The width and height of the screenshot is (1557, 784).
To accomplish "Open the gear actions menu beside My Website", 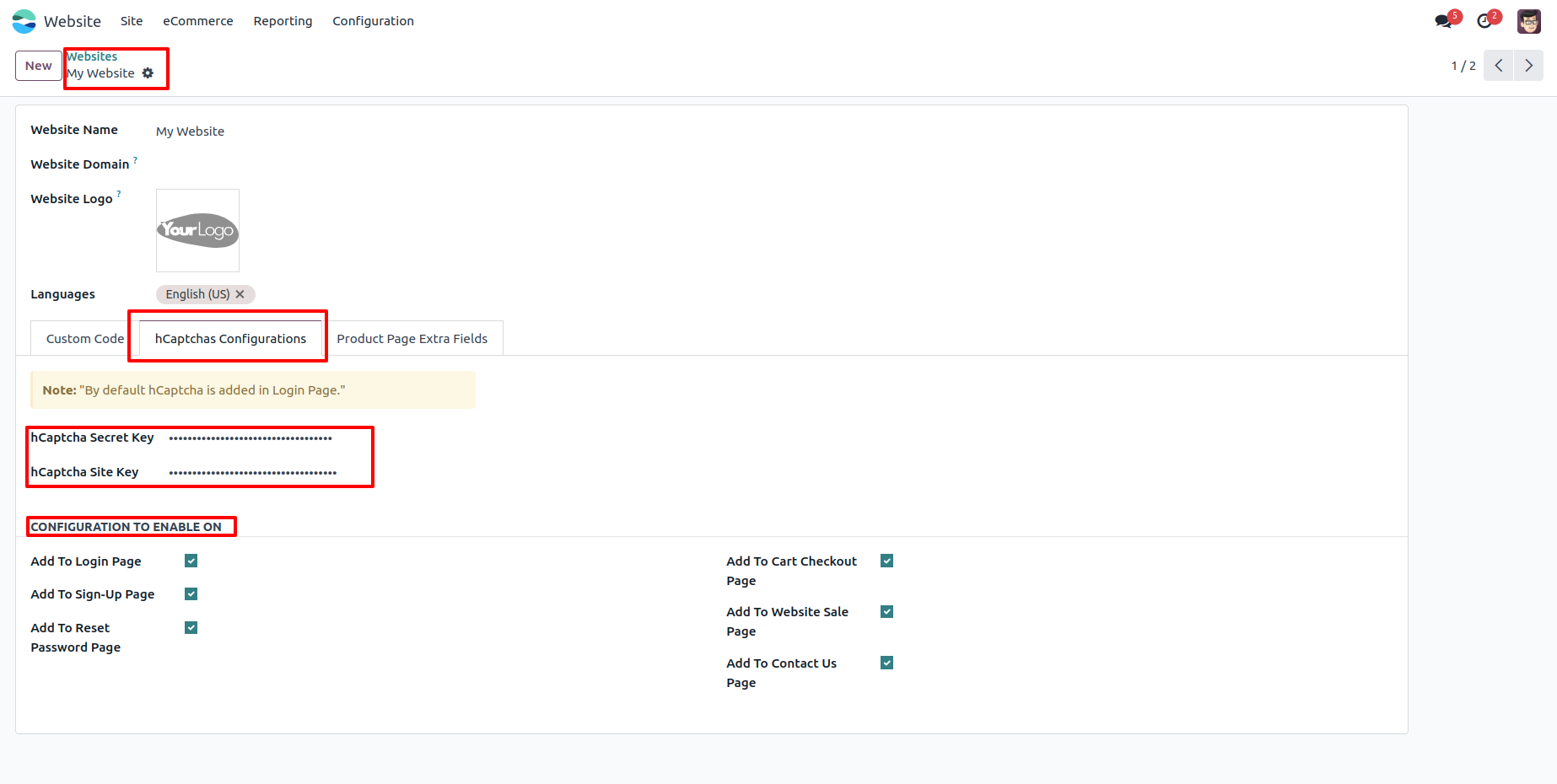I will (148, 73).
